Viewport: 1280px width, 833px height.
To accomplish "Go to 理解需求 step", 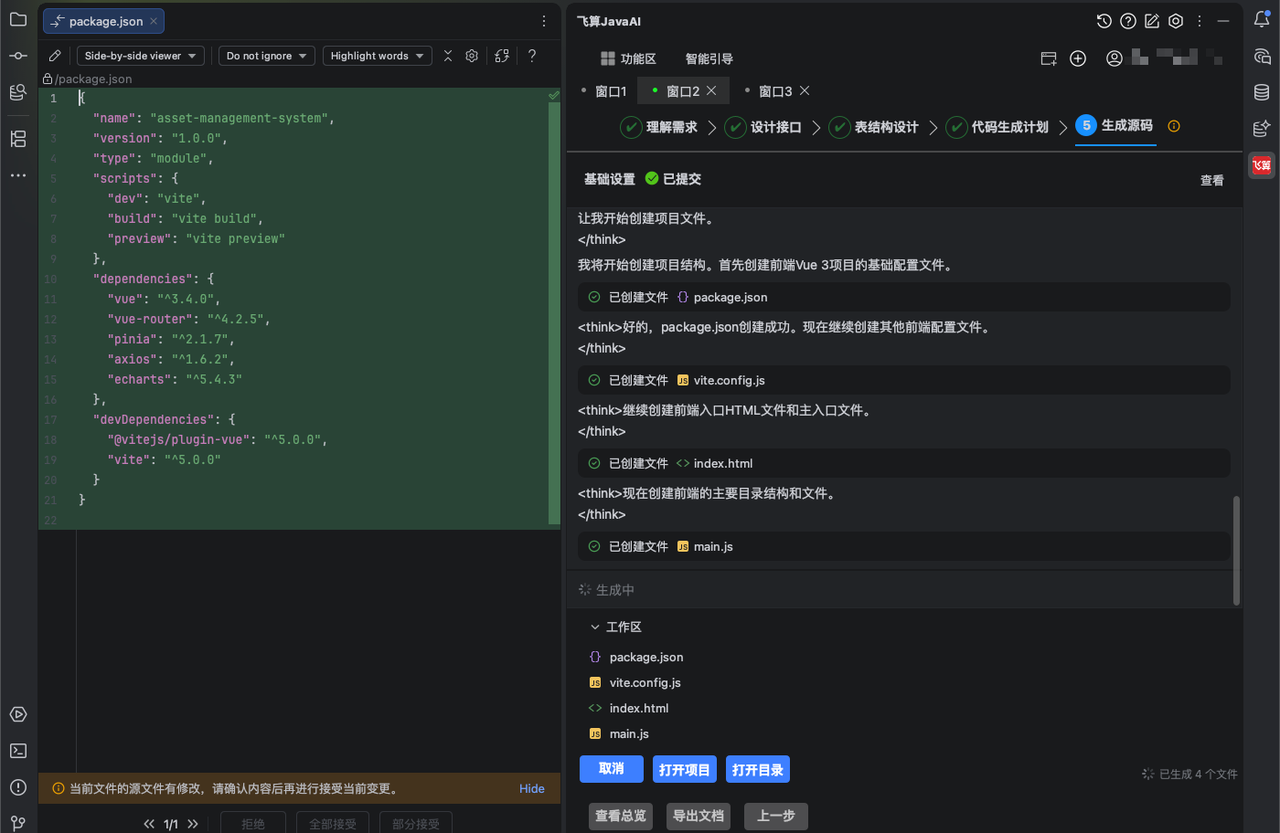I will (x=659, y=127).
